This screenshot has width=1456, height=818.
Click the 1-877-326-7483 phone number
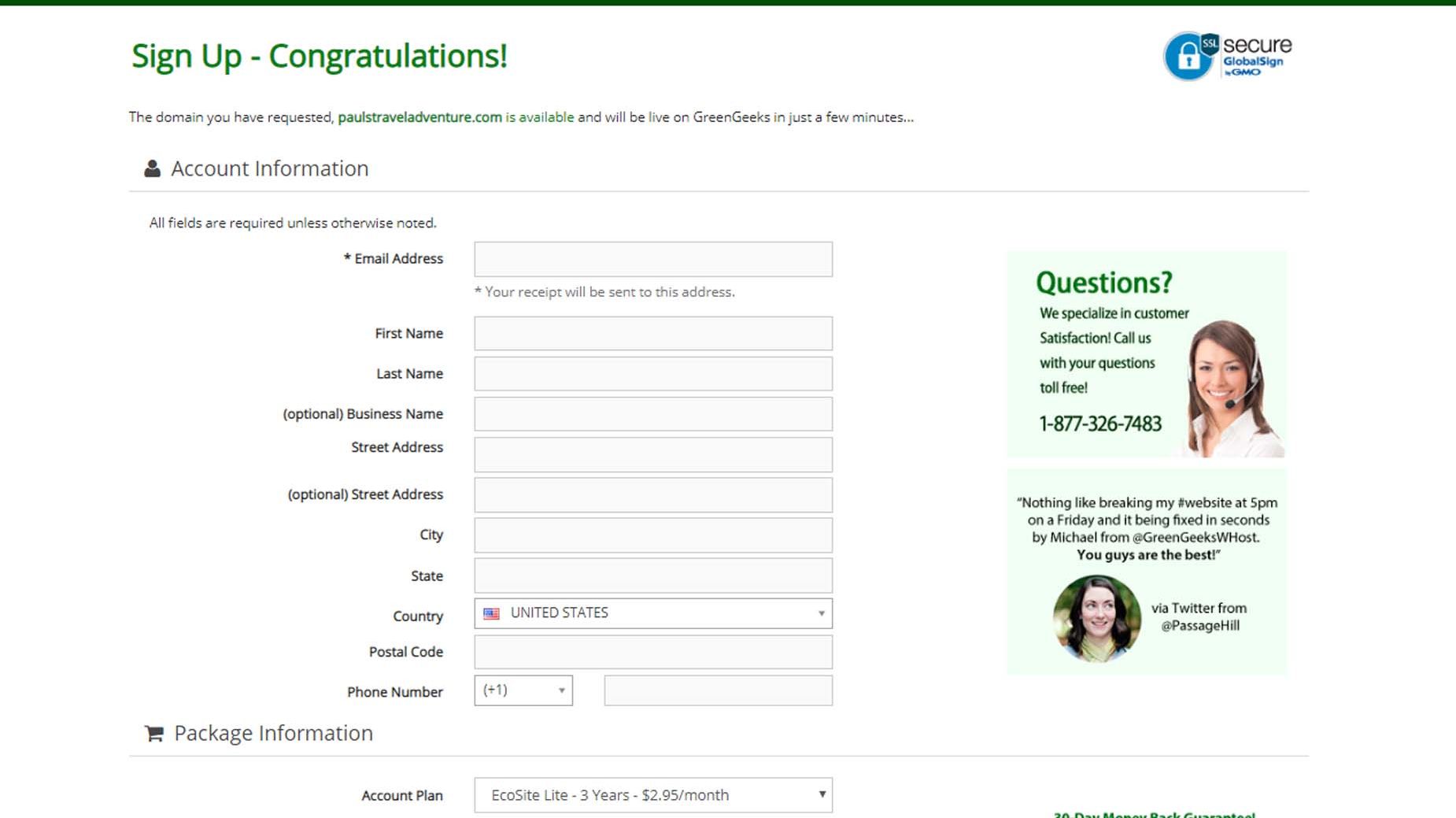(x=1099, y=424)
